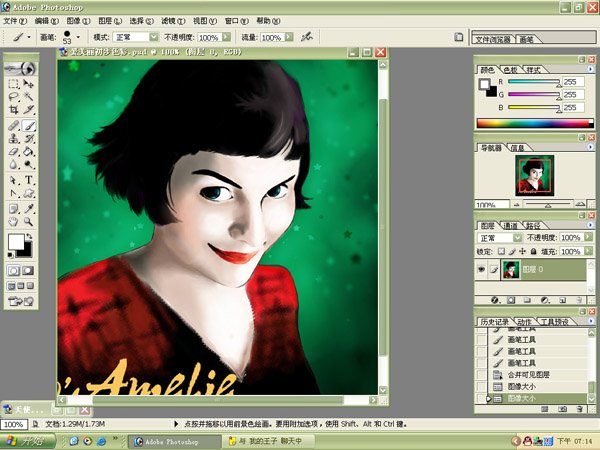Screen dimensions: 600x450
Task: Select the Eyedropper tool
Action: (29, 209)
